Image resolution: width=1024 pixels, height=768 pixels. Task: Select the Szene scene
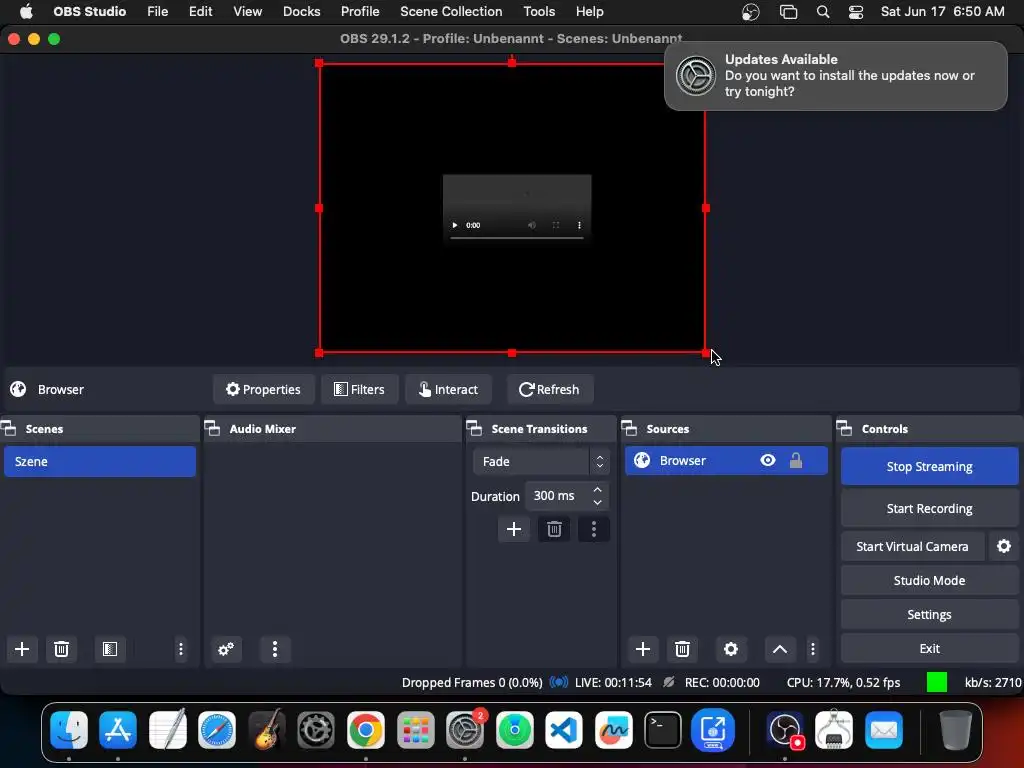point(100,462)
